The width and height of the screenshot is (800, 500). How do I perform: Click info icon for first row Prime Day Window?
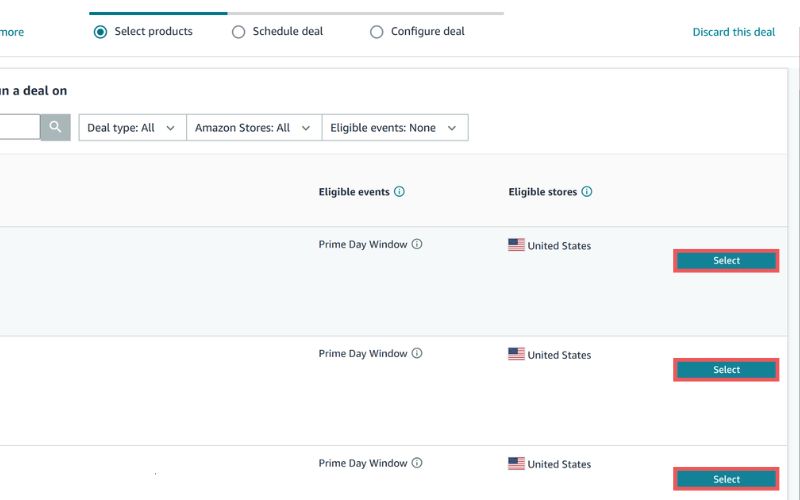click(417, 244)
